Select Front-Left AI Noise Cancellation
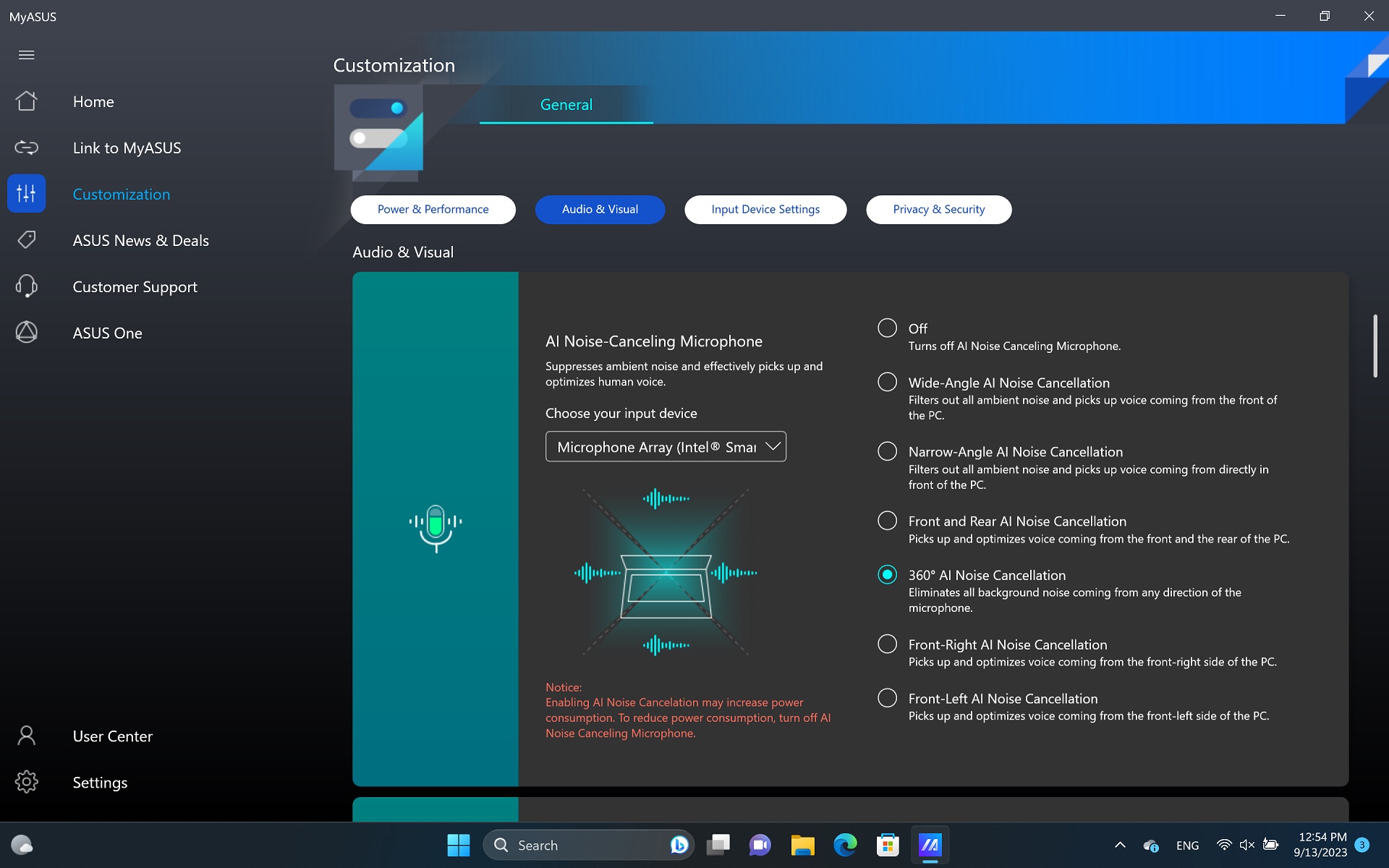 pos(887,698)
